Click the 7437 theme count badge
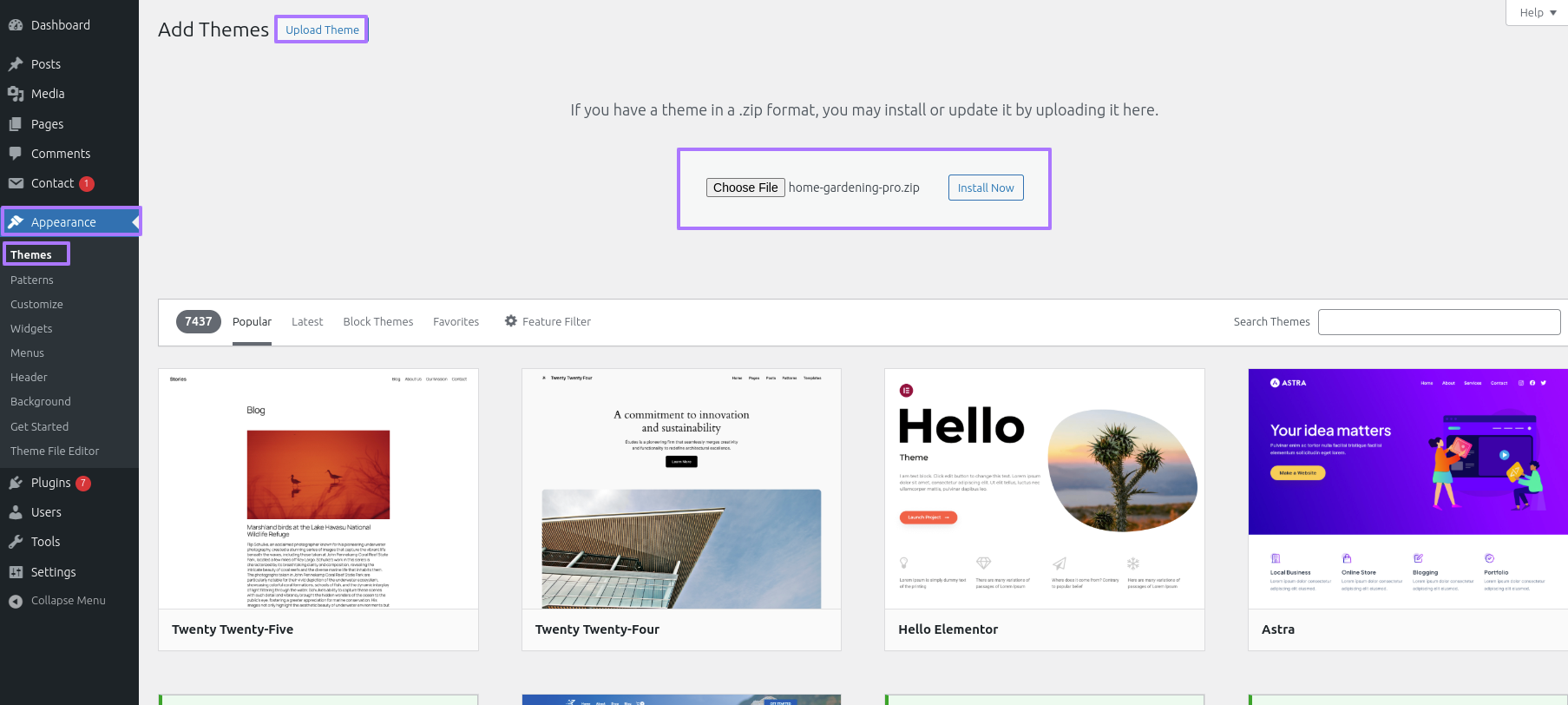Screen dimensions: 1568x705 (199, 321)
